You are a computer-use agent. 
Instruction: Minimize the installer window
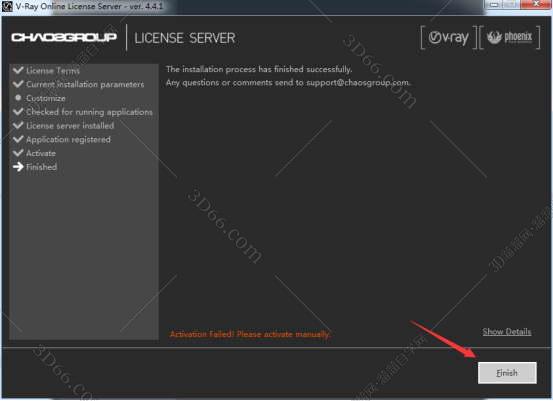click(494, 4)
